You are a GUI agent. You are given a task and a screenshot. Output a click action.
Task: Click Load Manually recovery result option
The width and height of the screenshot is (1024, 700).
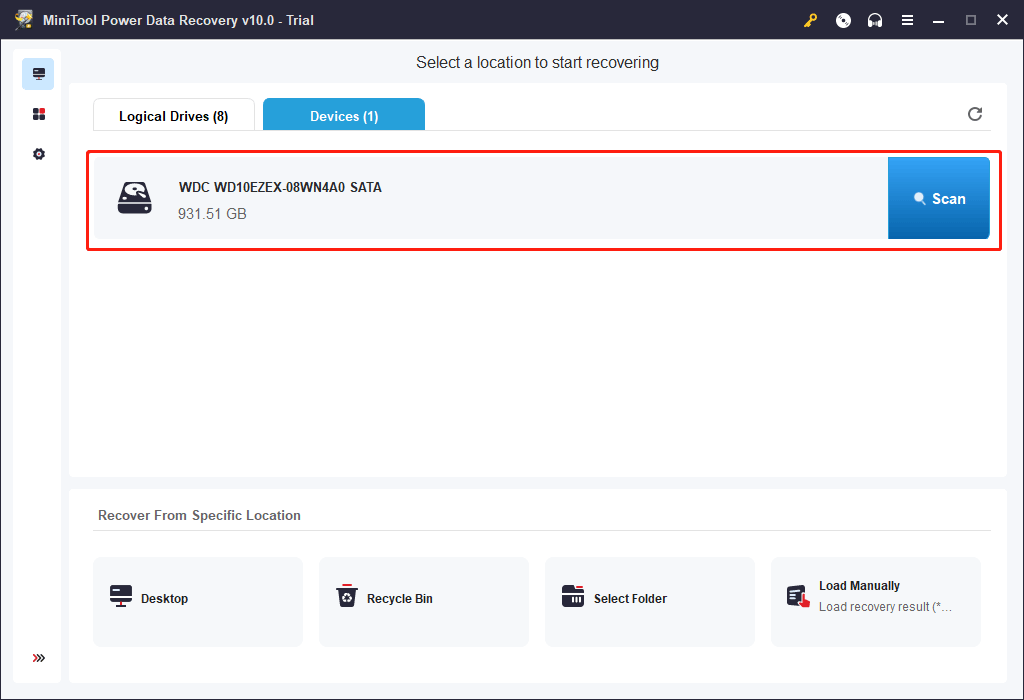[876, 601]
